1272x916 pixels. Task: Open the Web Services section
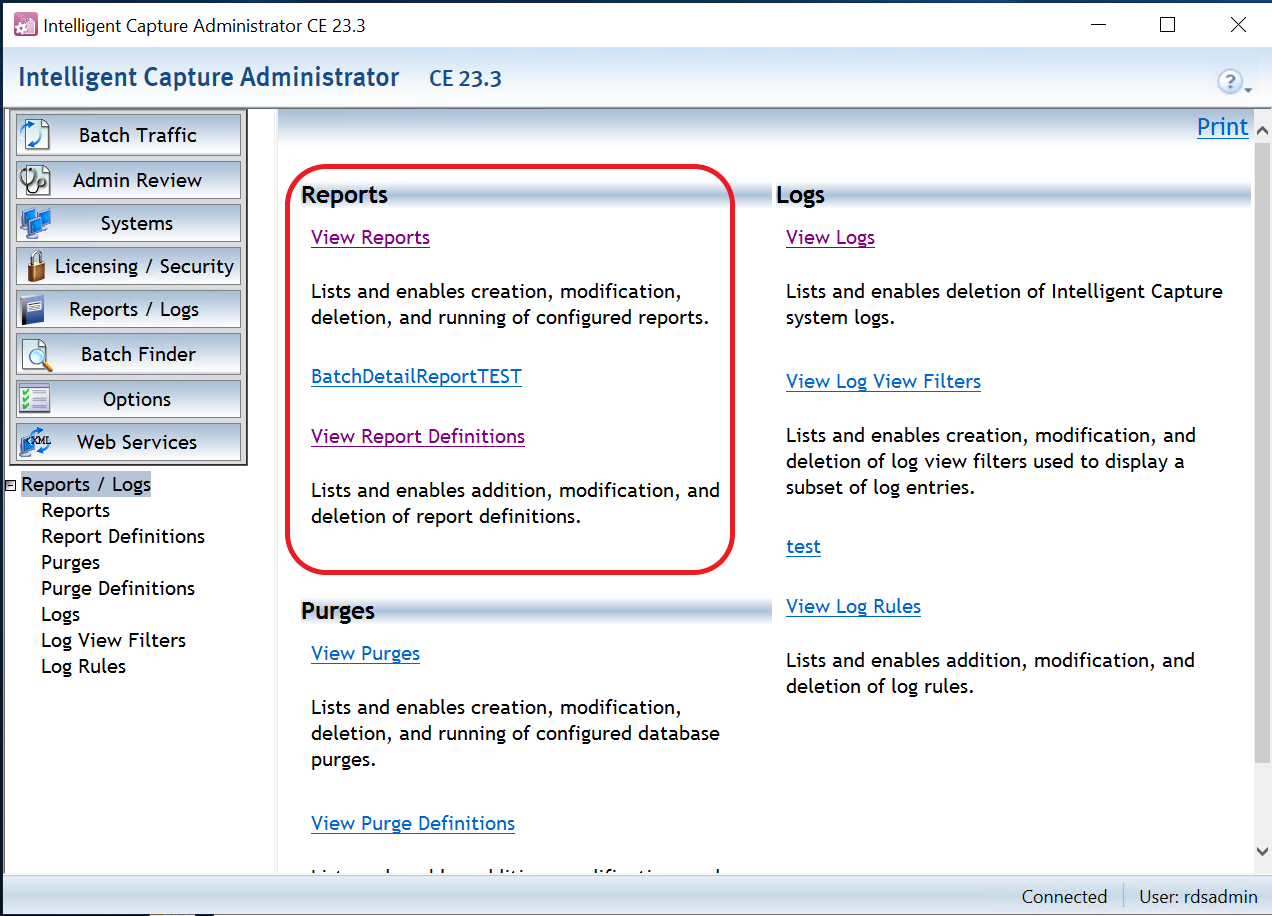(129, 442)
